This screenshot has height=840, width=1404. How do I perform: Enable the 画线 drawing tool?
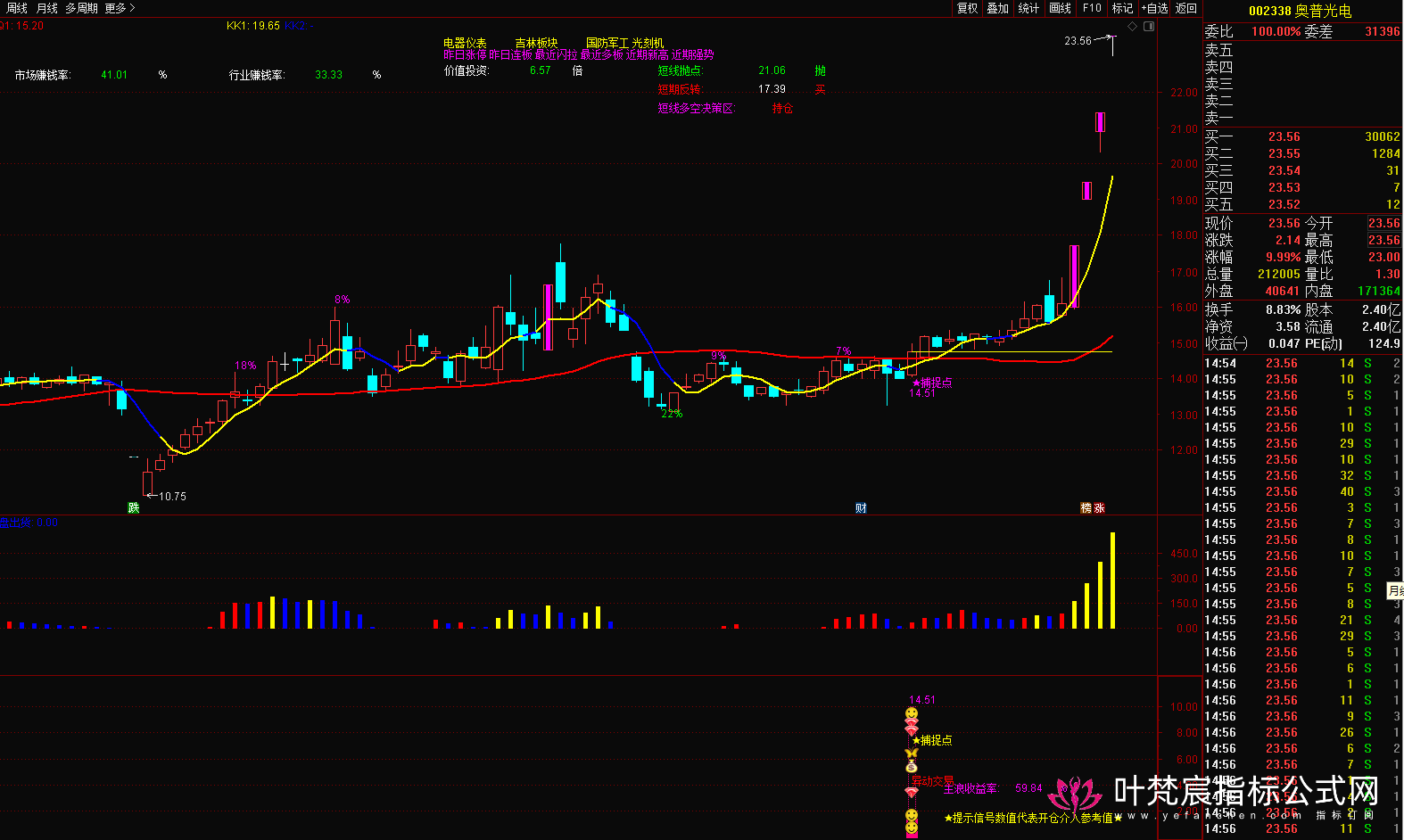click(x=1060, y=8)
